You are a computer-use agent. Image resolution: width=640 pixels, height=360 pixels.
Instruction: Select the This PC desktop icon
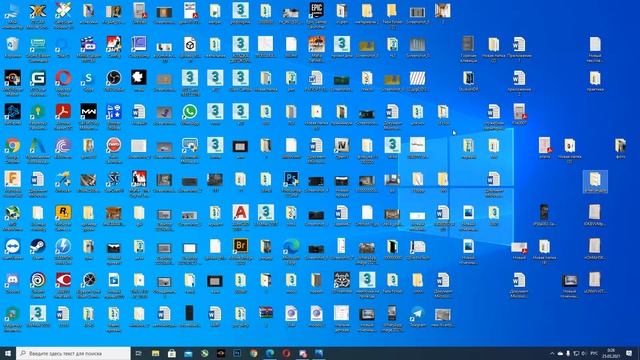[13, 10]
